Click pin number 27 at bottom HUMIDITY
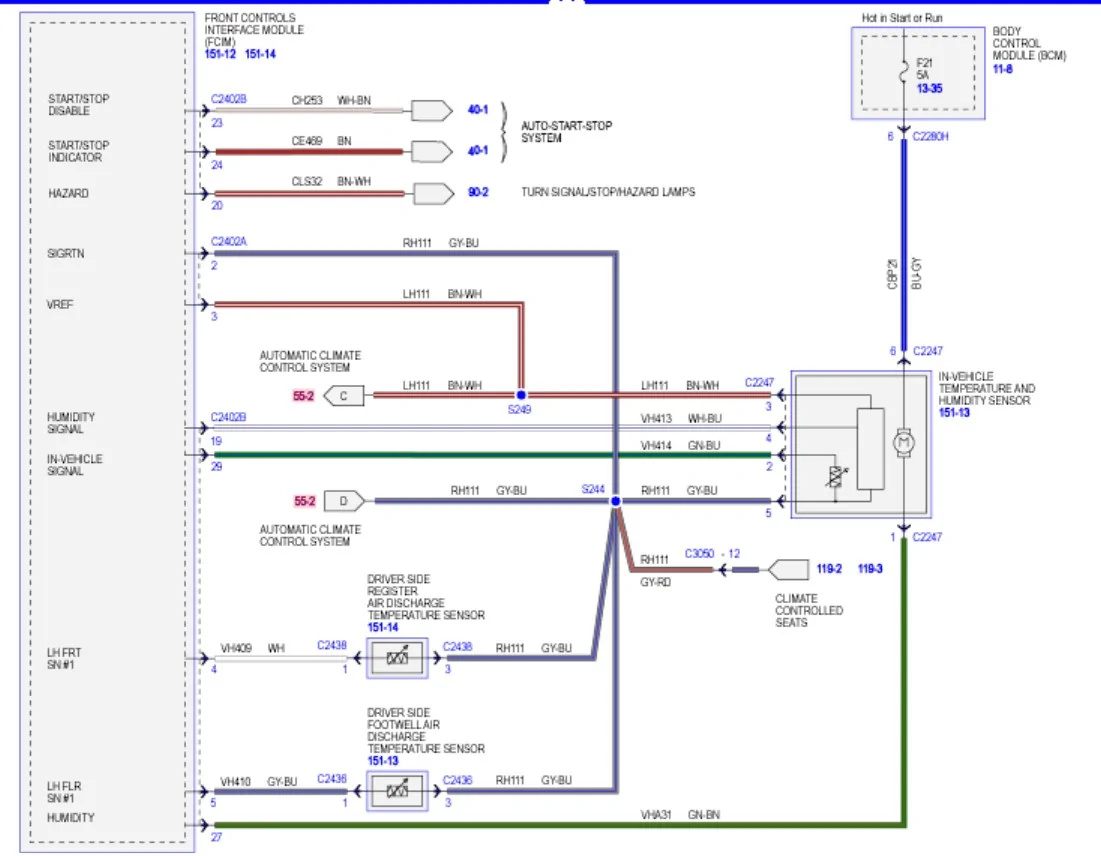The width and height of the screenshot is (1101, 856). 216,837
